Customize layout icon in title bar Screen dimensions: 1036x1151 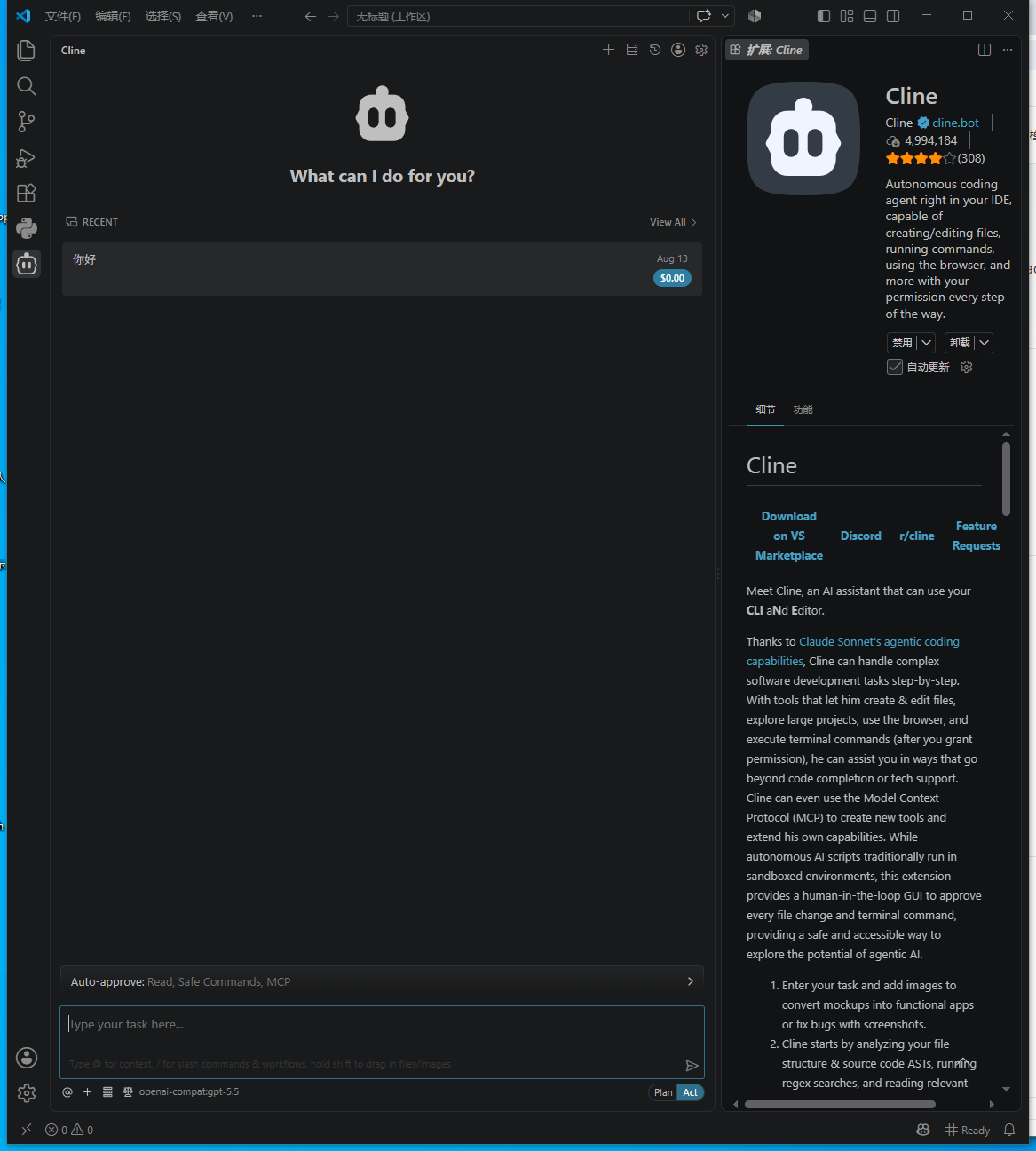point(847,16)
